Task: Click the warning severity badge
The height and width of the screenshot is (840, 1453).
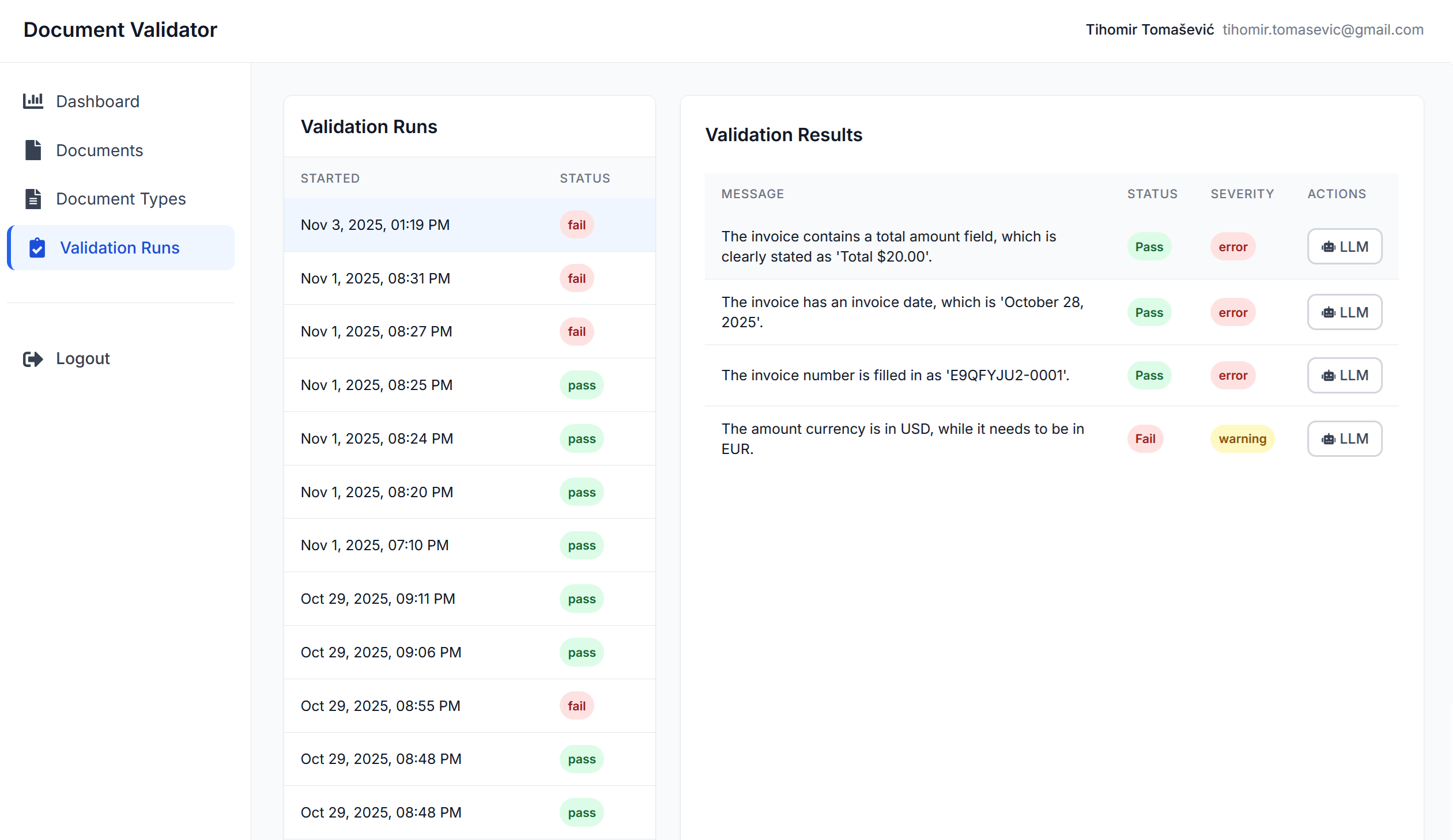Action: [1243, 438]
